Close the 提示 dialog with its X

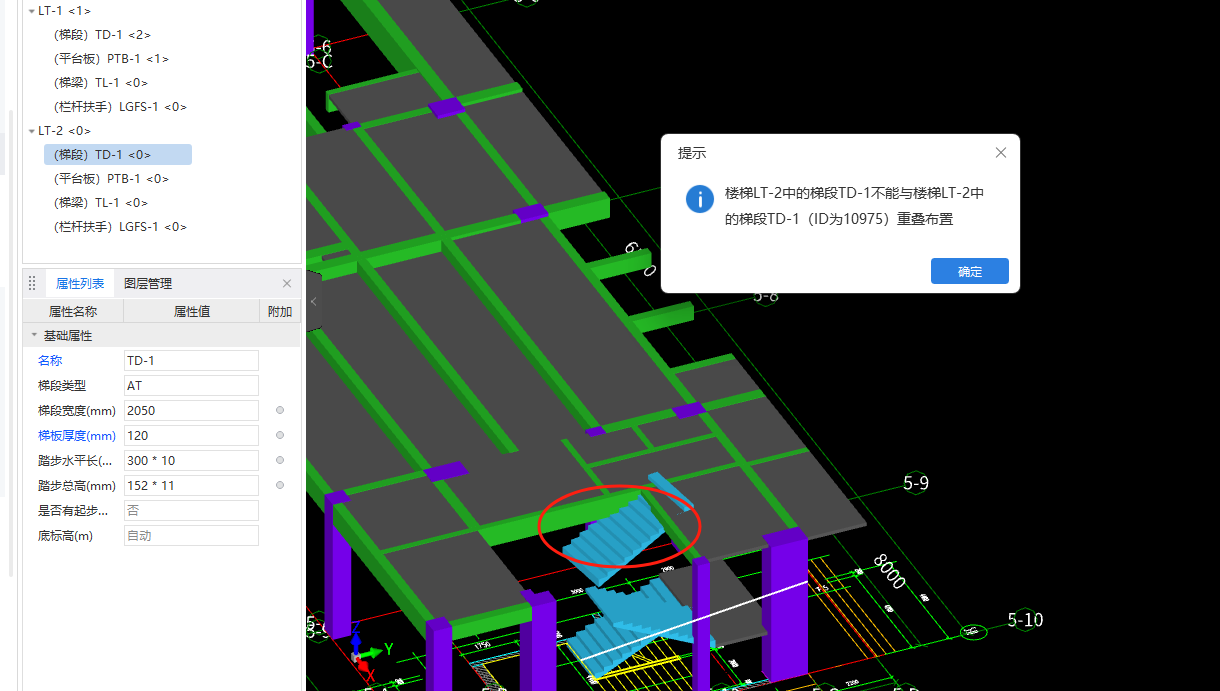click(1001, 153)
